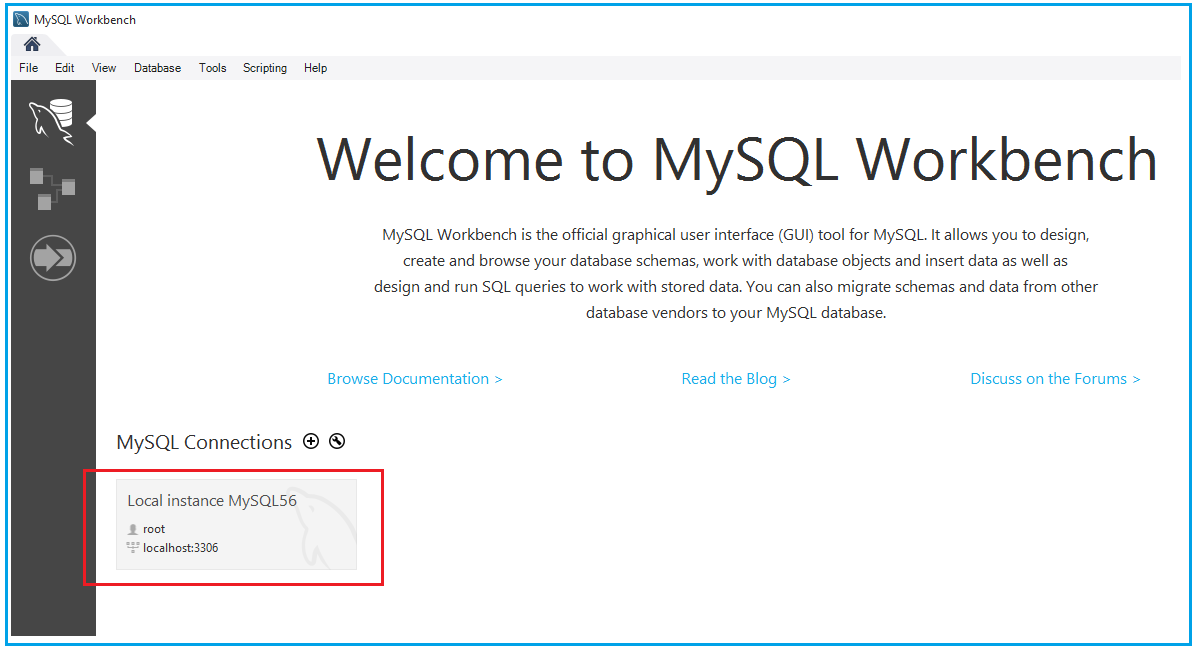Select the MySQL connections dolphin sidebar icon
Viewport: 1203px width, 651px height.
52,122
